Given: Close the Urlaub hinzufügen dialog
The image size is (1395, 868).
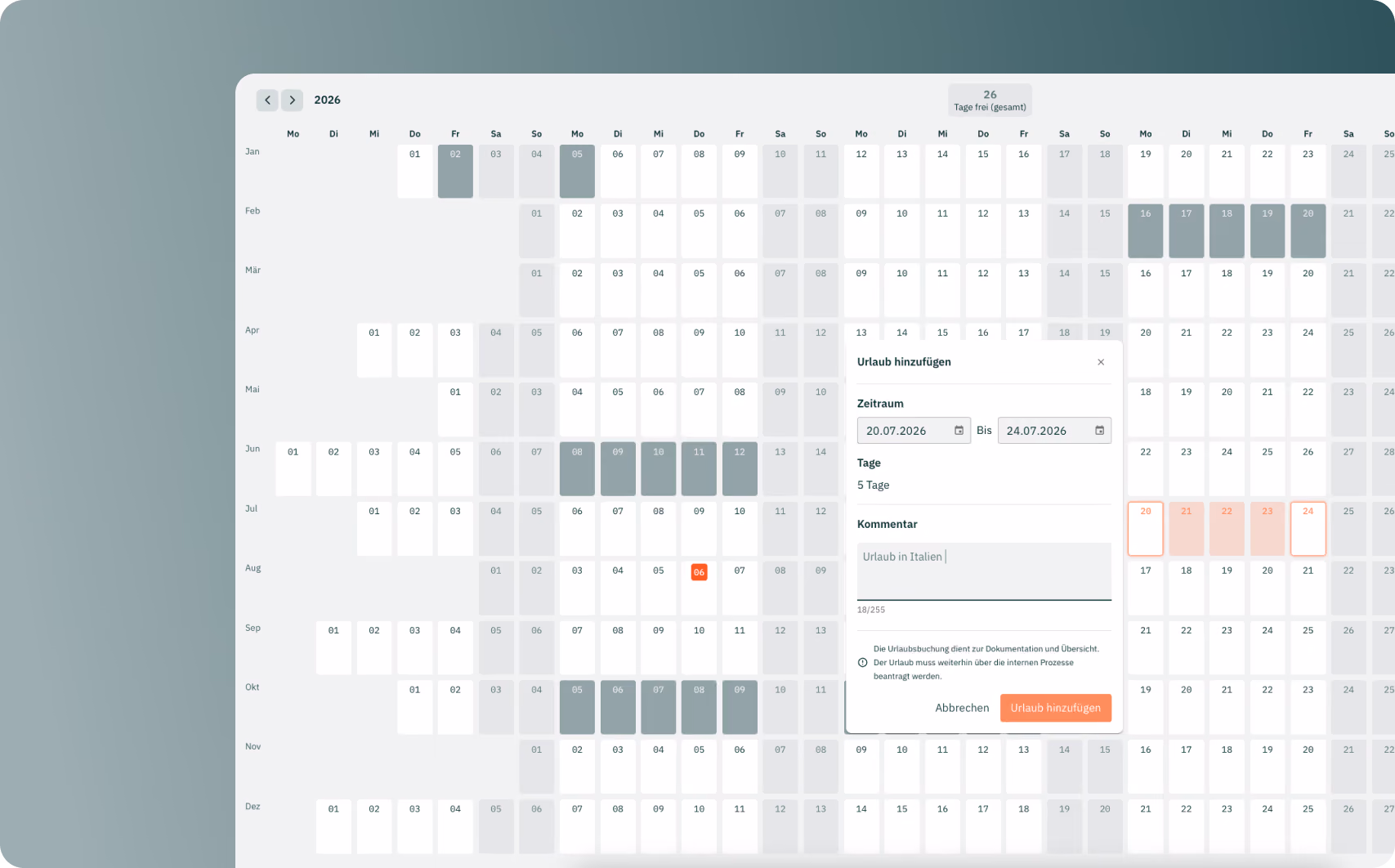Looking at the screenshot, I should point(1101,362).
